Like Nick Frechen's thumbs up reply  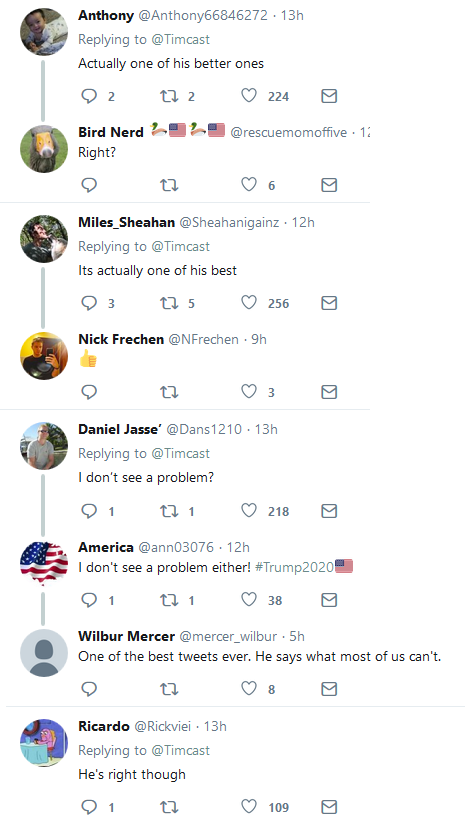(x=249, y=391)
